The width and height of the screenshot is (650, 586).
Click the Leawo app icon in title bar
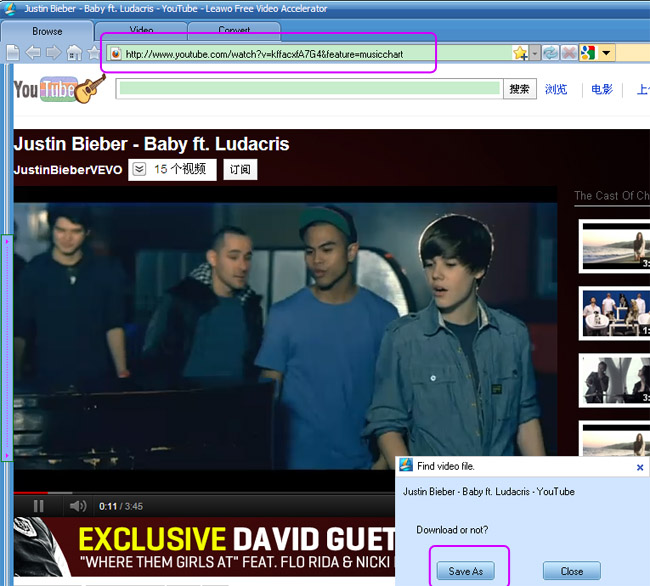pyautogui.click(x=9, y=8)
